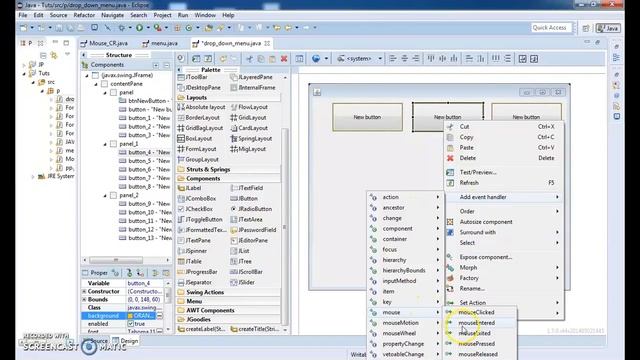Click the Structure tree horizontal scrollbar
Viewport: 640px width, 360px height.
pos(116,260)
